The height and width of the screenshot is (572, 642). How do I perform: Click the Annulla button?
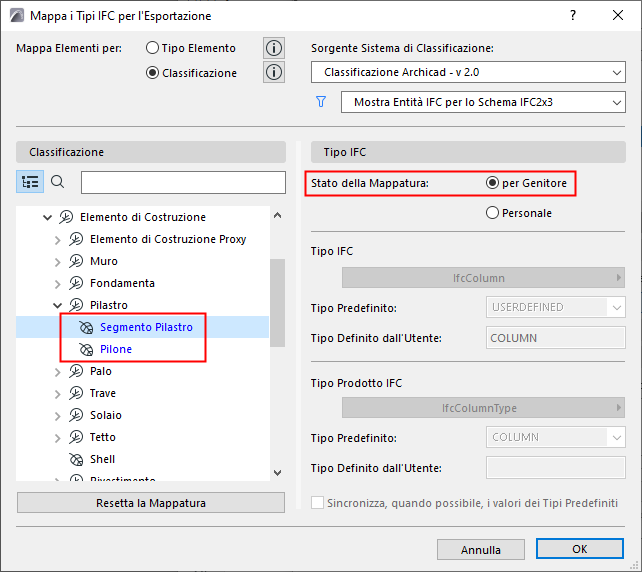(x=481, y=549)
